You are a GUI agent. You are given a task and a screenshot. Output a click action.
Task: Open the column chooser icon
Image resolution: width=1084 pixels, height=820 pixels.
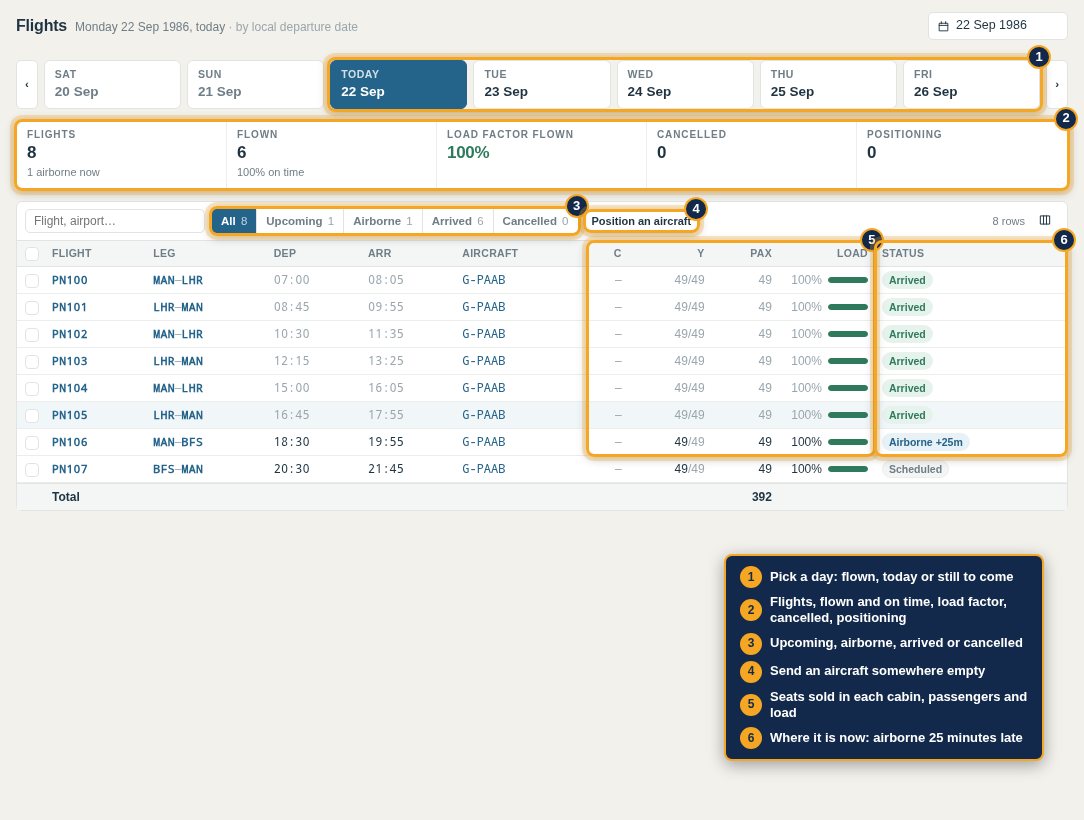(x=1045, y=221)
